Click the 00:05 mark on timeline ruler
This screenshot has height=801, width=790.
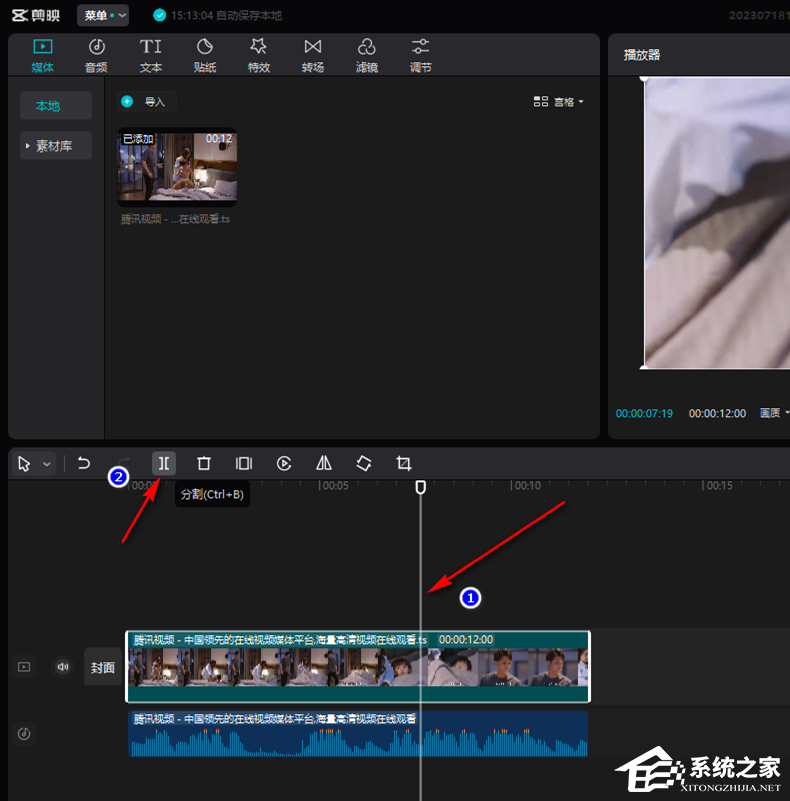click(x=334, y=485)
